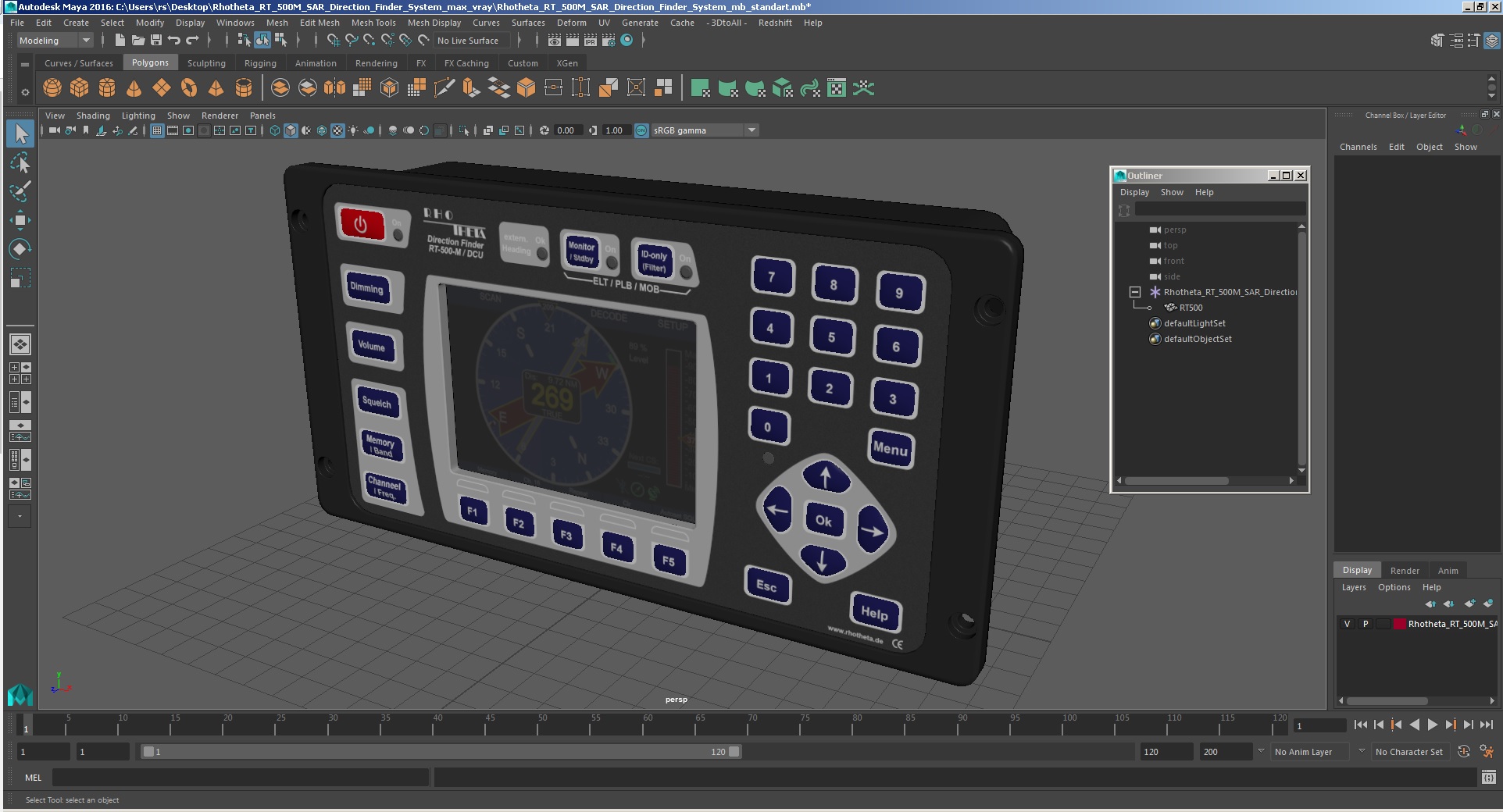This screenshot has height=812, width=1503.
Task: Switch to four-view layout icon
Action: pos(20,373)
